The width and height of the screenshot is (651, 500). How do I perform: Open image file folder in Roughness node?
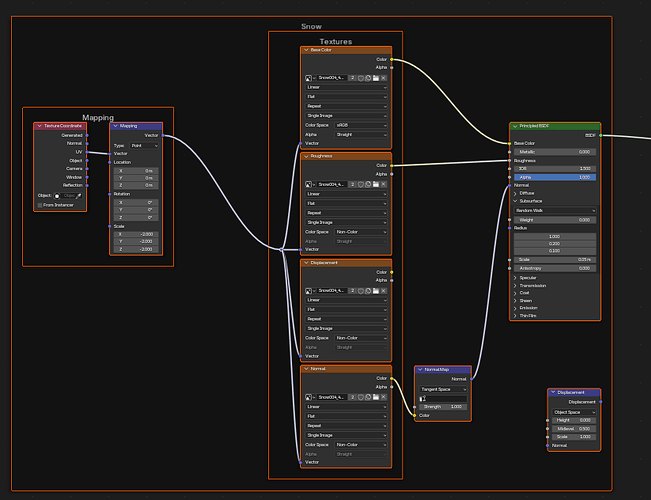(x=376, y=184)
